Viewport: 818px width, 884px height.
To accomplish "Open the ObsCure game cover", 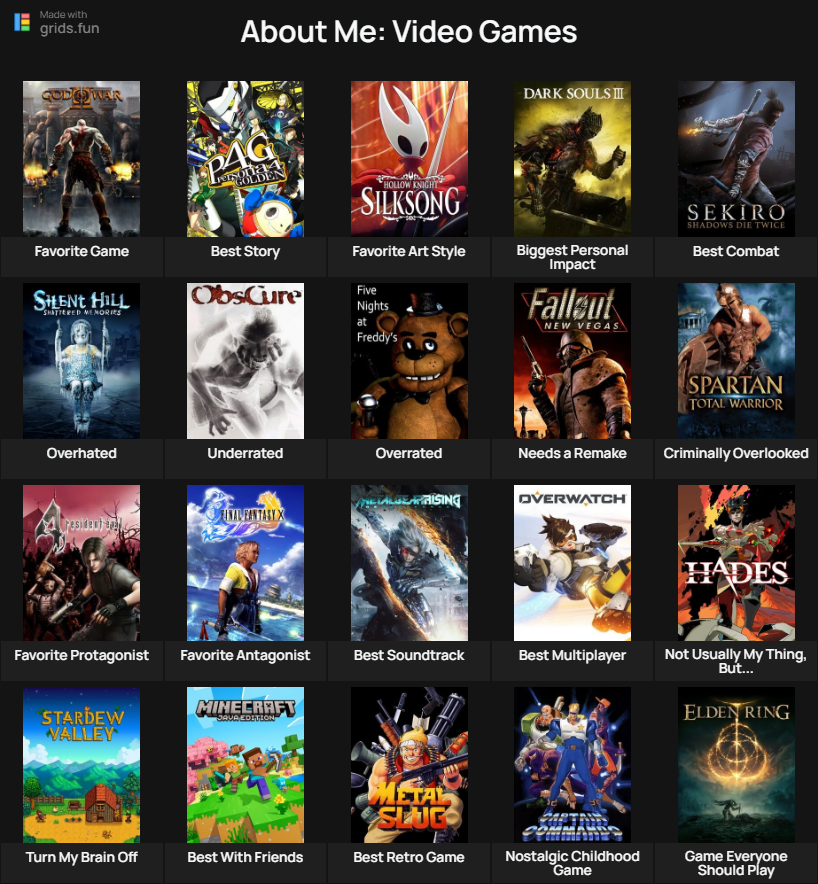I will [x=245, y=361].
